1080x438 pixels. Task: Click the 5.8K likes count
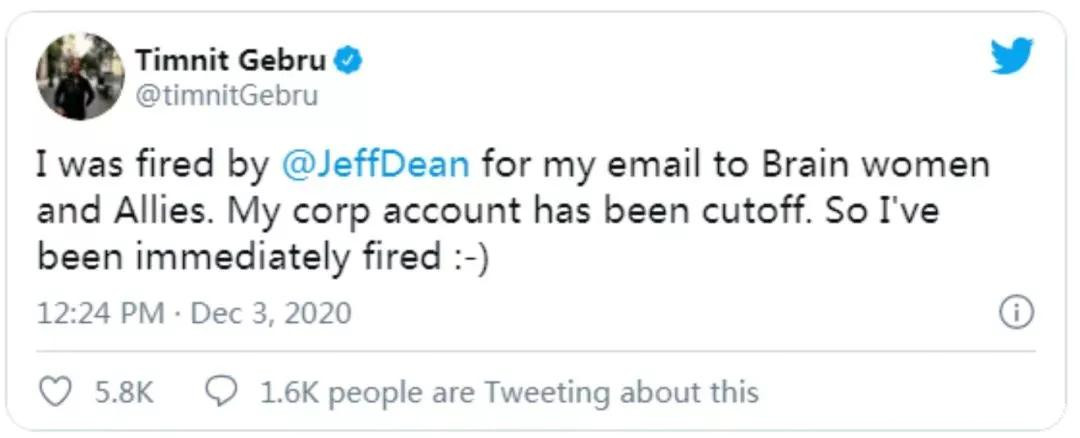tap(124, 392)
